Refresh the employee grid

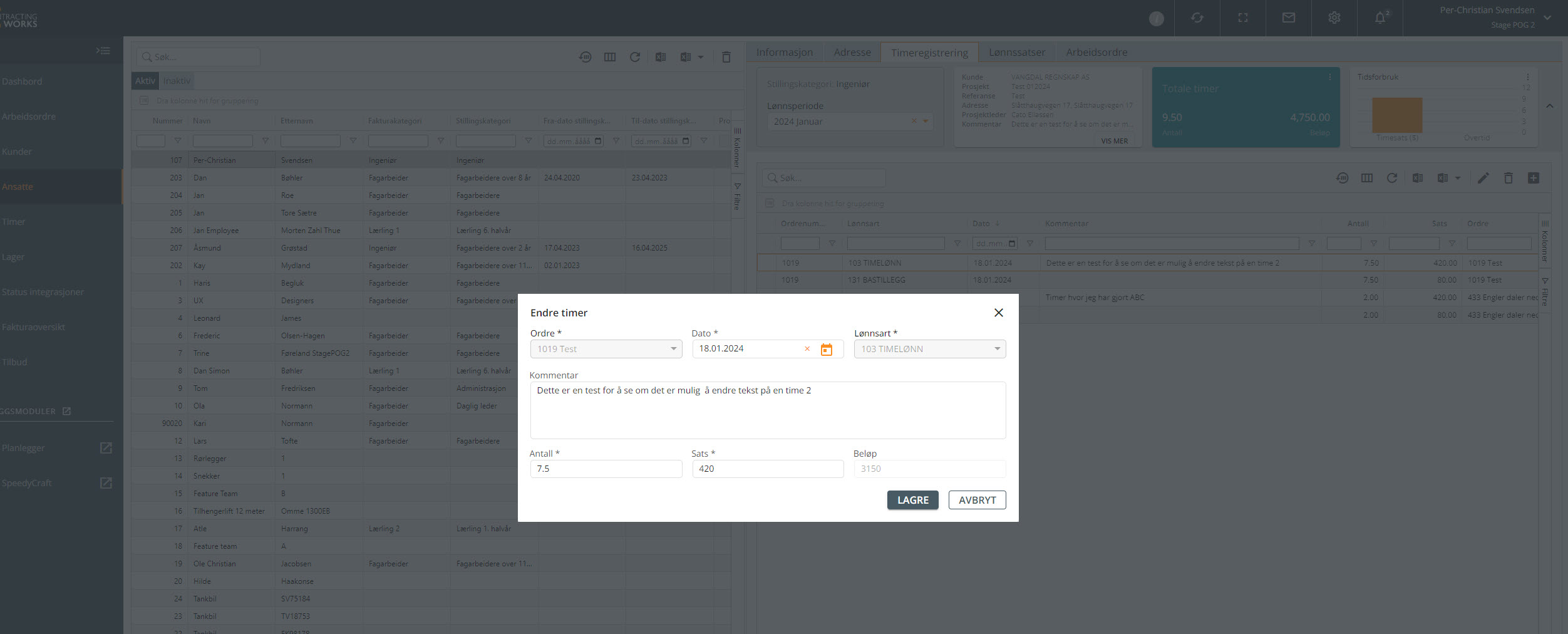click(x=635, y=57)
